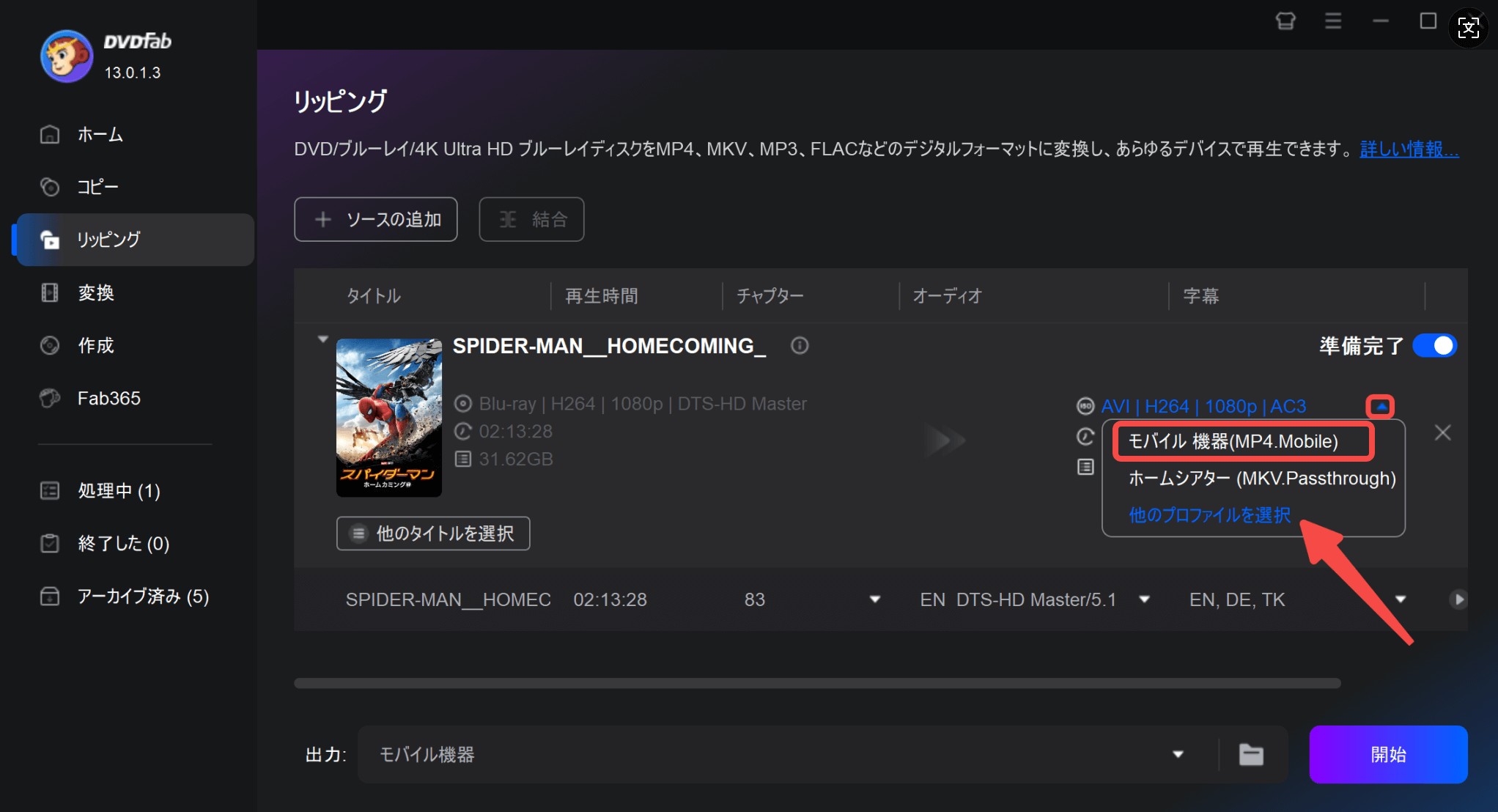Click the converter film icon in sidebar
The width and height of the screenshot is (1498, 812).
[x=50, y=292]
